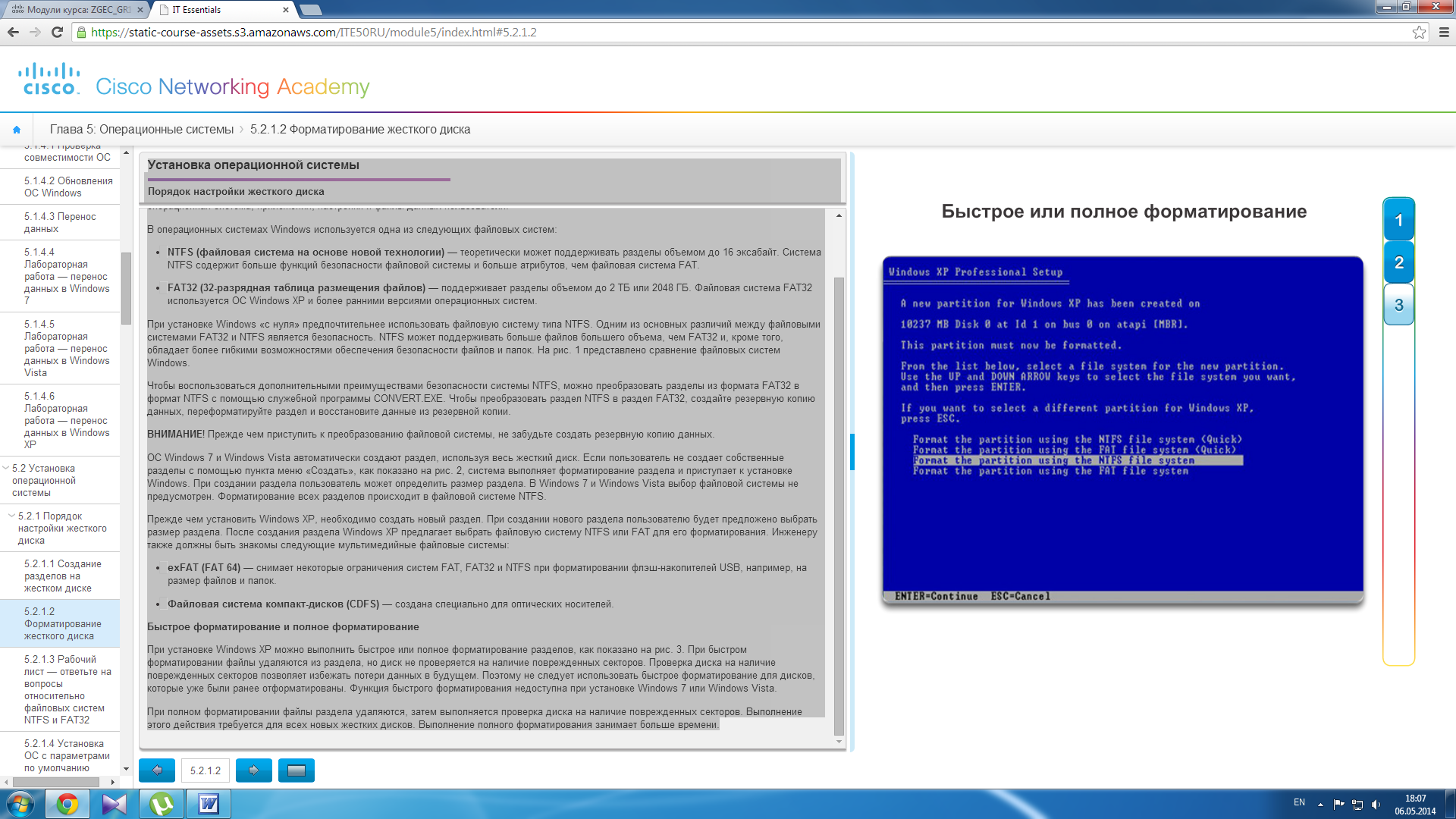The height and width of the screenshot is (819, 1456).
Task: Collapse 5.2.1 Порядок настройки жесткого диска
Action: [x=11, y=516]
